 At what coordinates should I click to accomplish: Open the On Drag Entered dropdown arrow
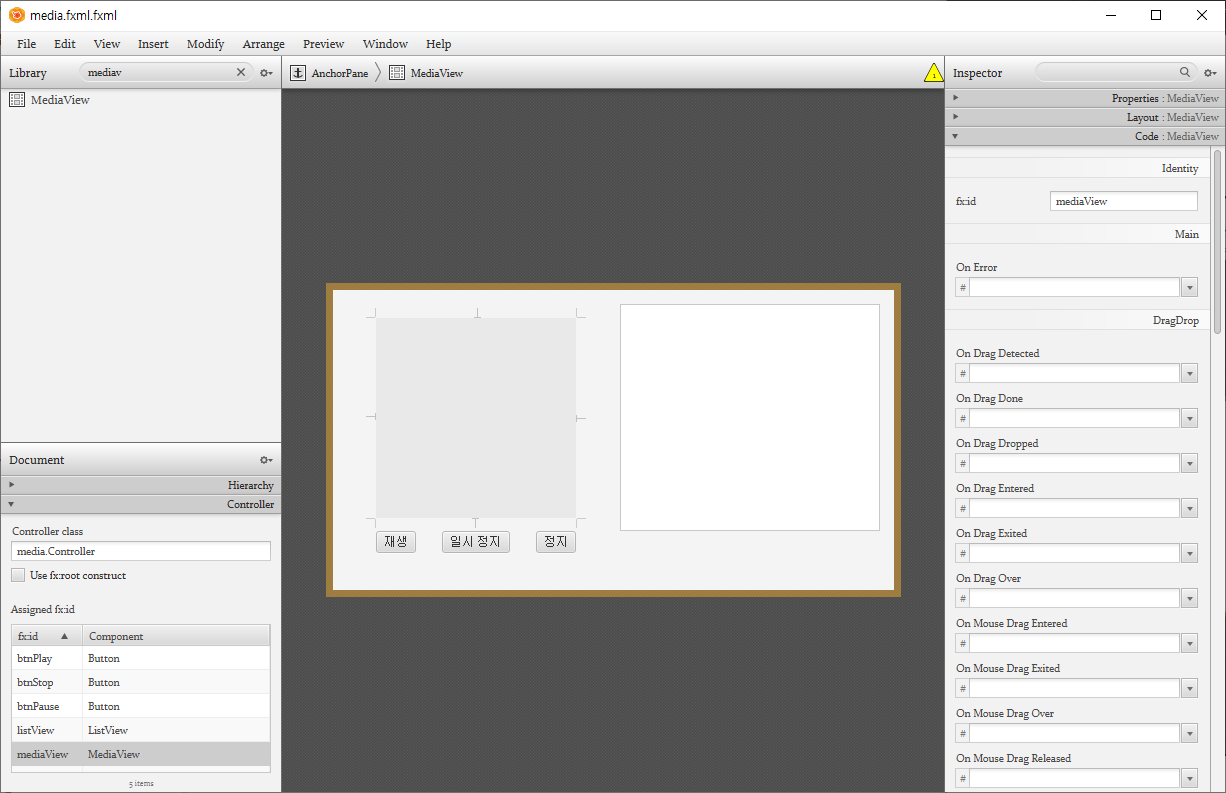click(x=1189, y=509)
